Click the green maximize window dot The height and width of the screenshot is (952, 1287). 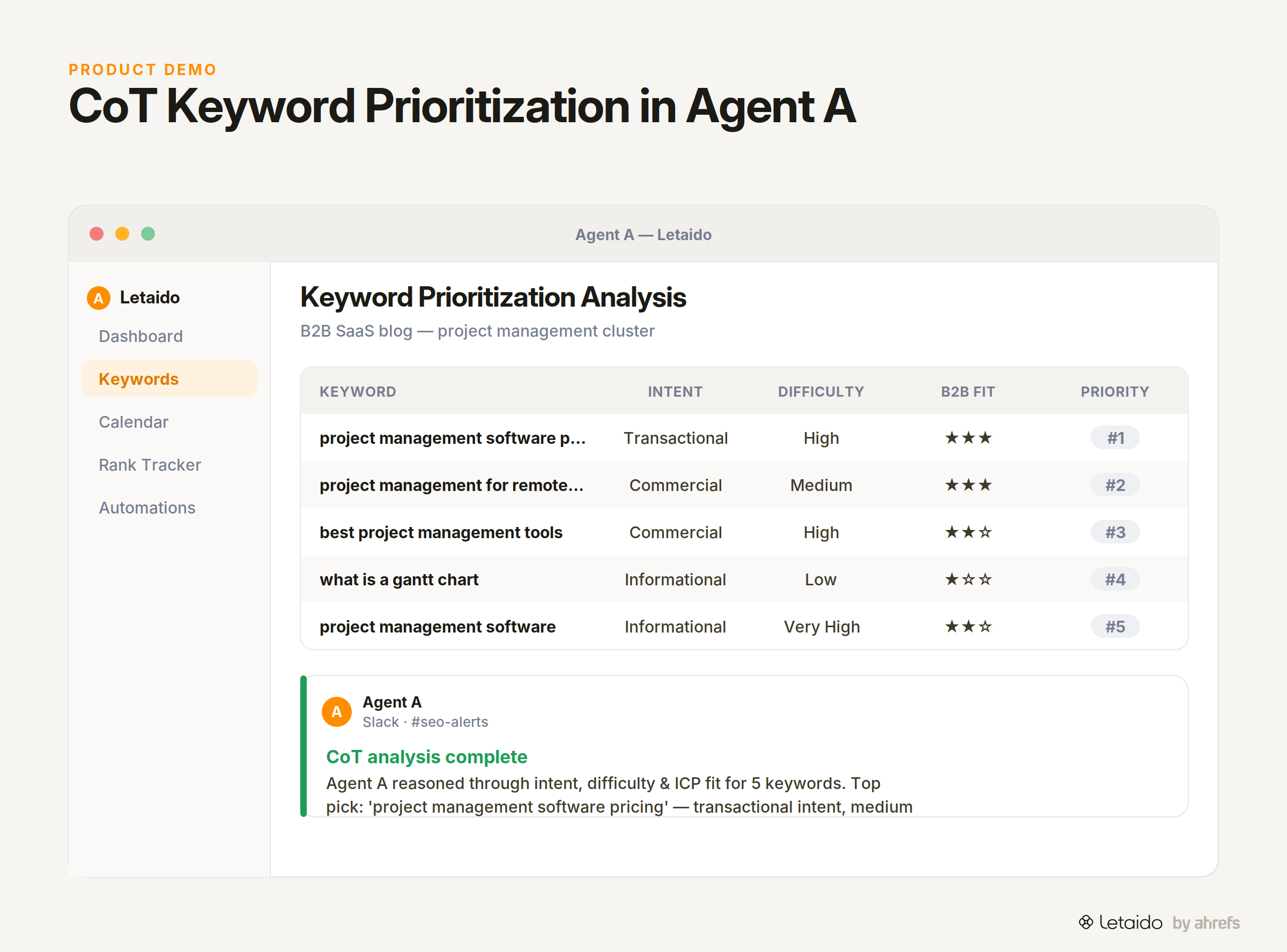148,234
